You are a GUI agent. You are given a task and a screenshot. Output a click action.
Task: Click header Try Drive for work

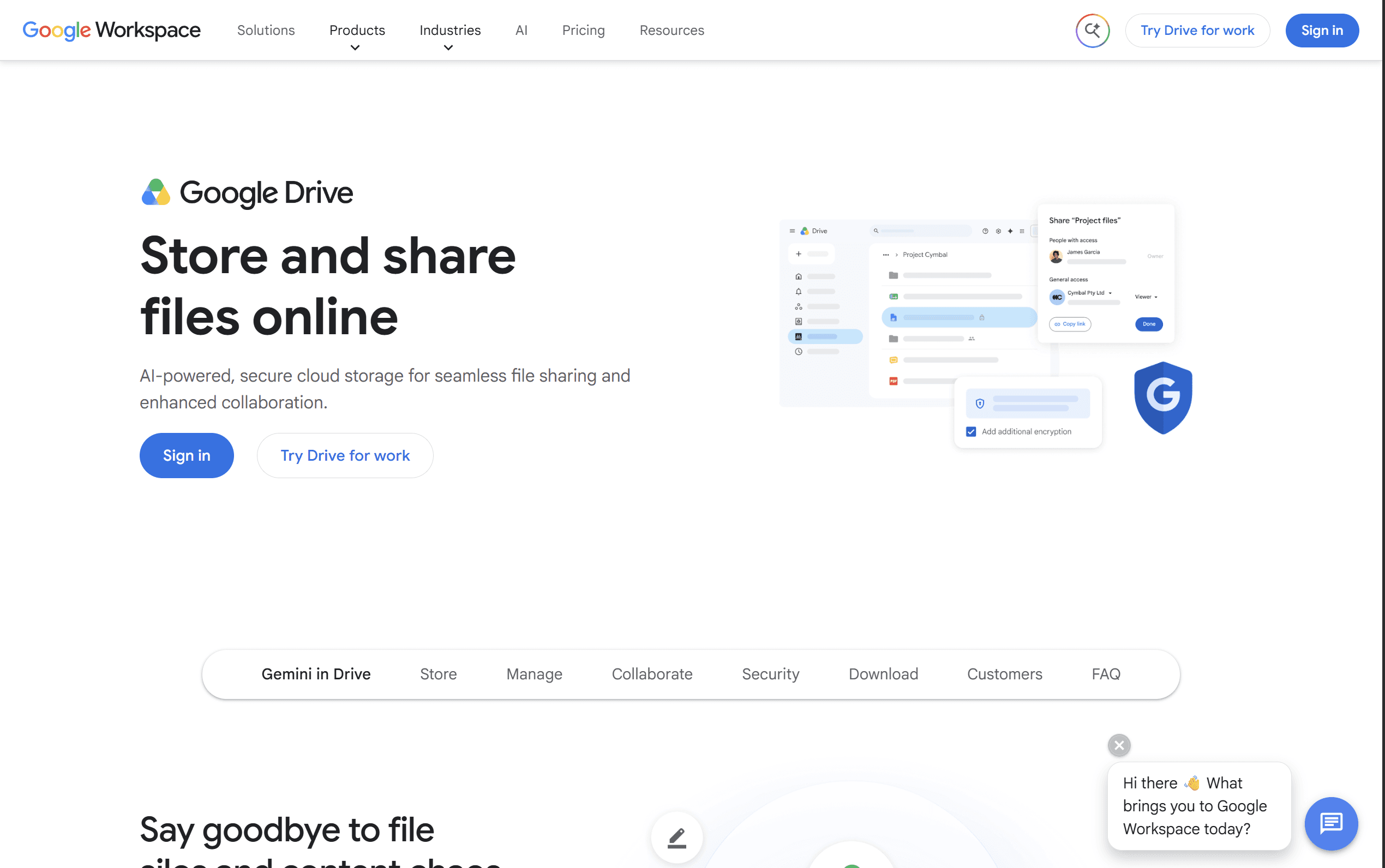1197,31
